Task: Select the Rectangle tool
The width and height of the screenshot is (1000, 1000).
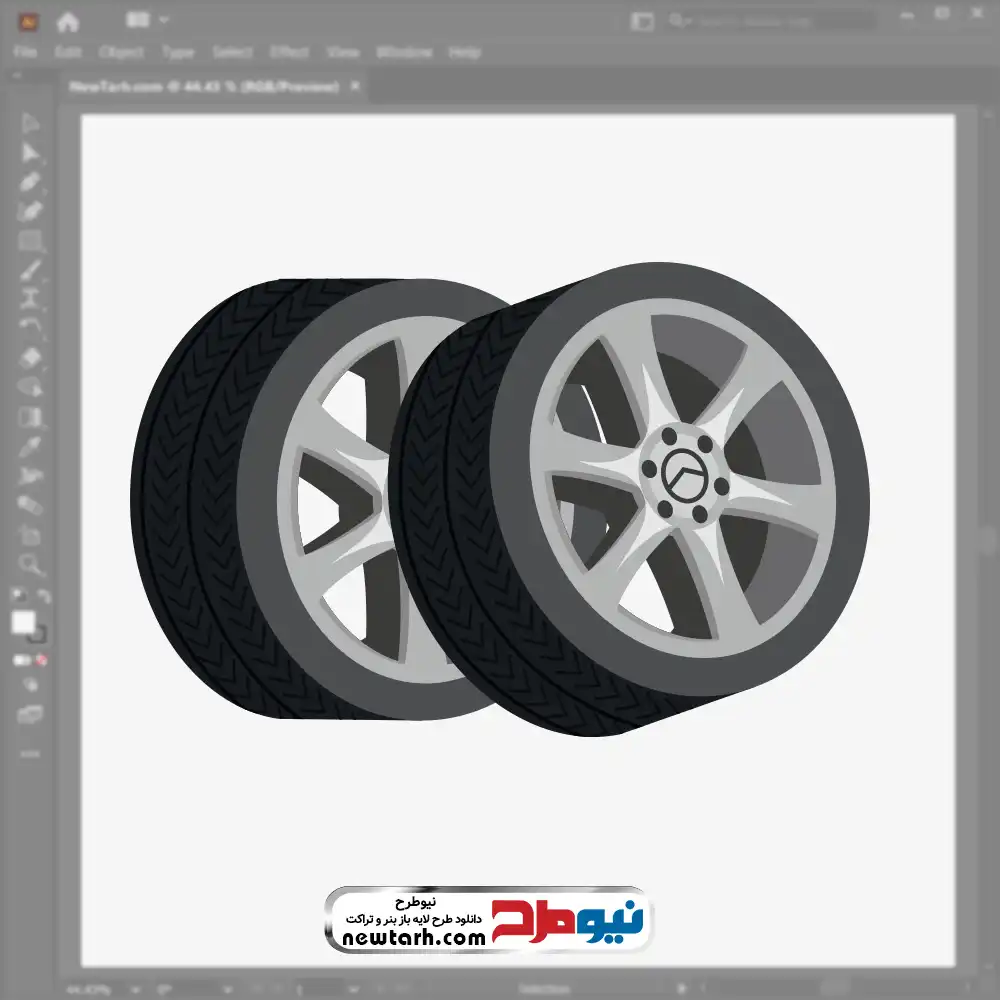Action: (30, 241)
